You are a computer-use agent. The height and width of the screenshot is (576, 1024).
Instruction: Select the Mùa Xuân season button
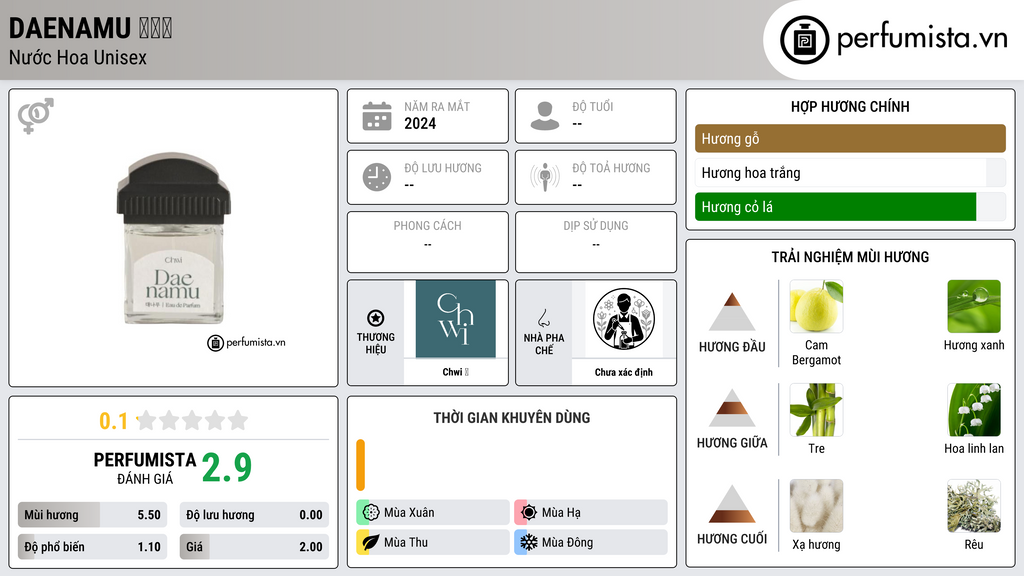pyautogui.click(x=432, y=513)
